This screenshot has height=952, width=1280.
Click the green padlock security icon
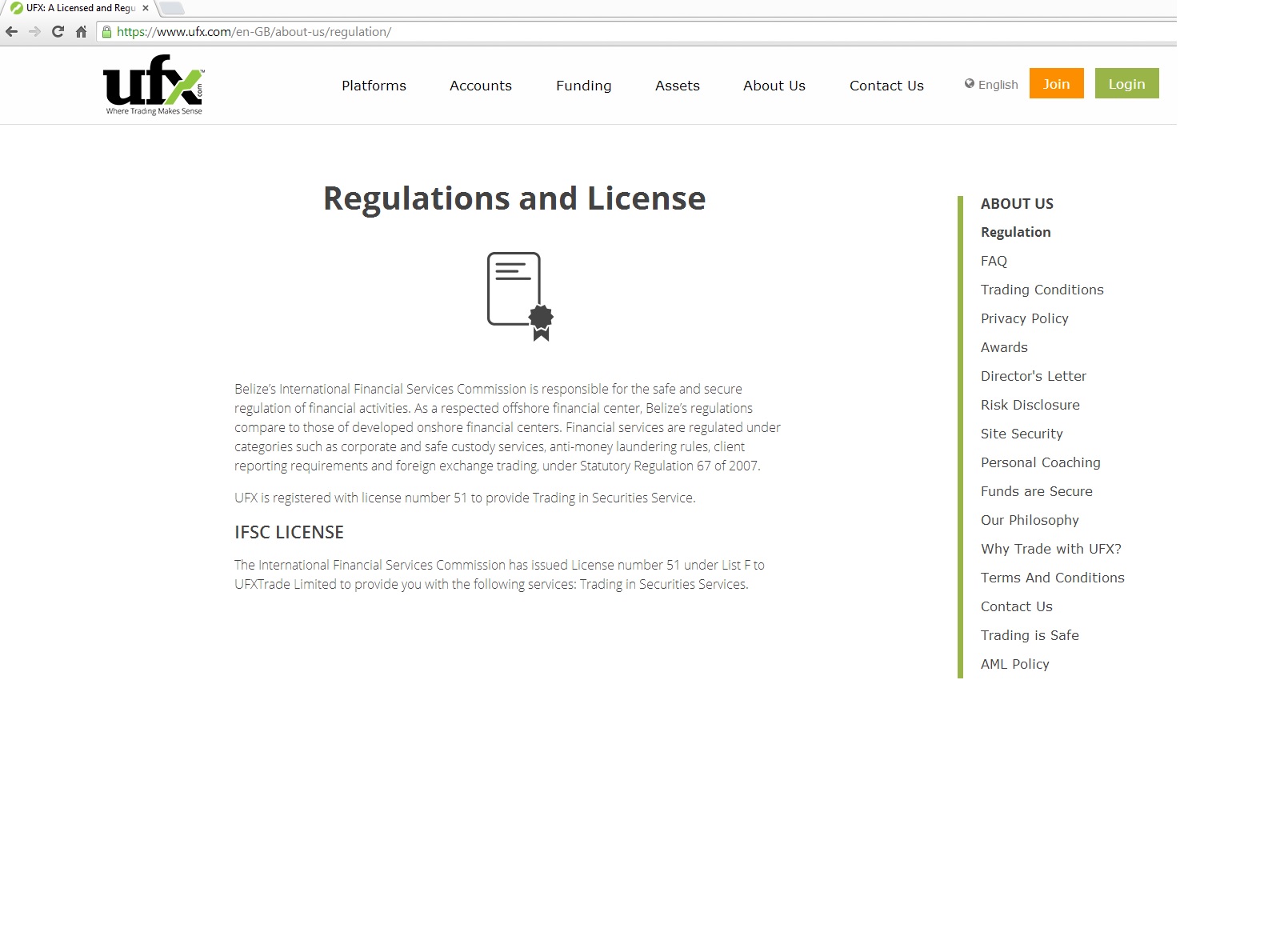pos(106,32)
